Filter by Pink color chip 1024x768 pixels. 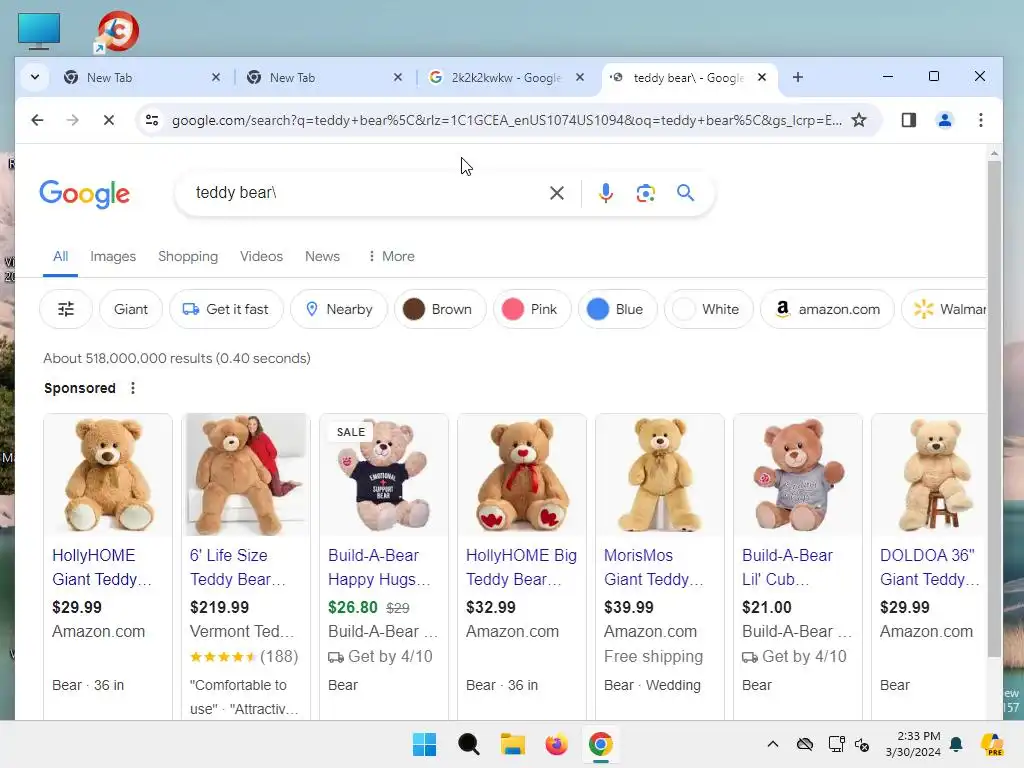[x=532, y=309]
